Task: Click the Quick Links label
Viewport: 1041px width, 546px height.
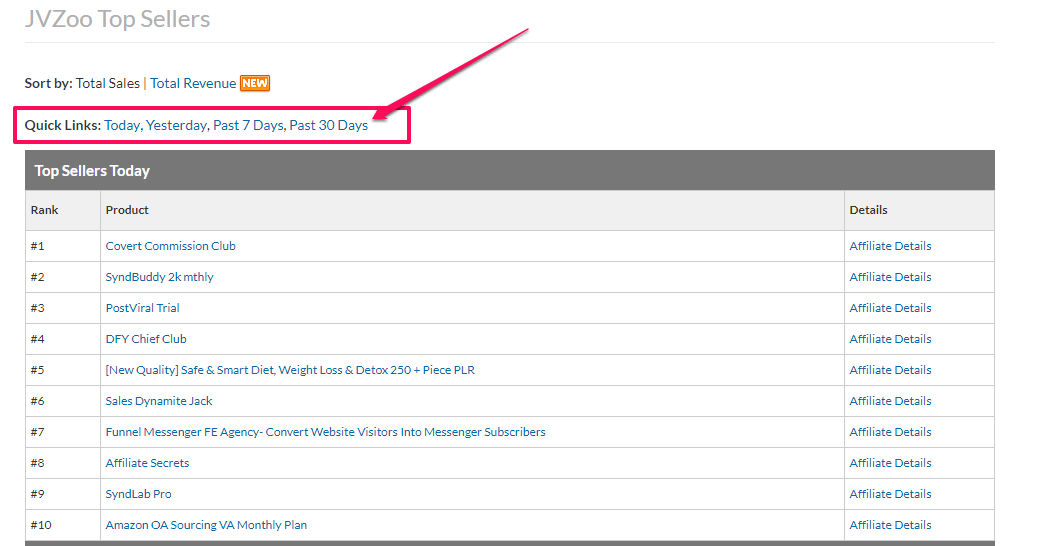Action: point(63,125)
